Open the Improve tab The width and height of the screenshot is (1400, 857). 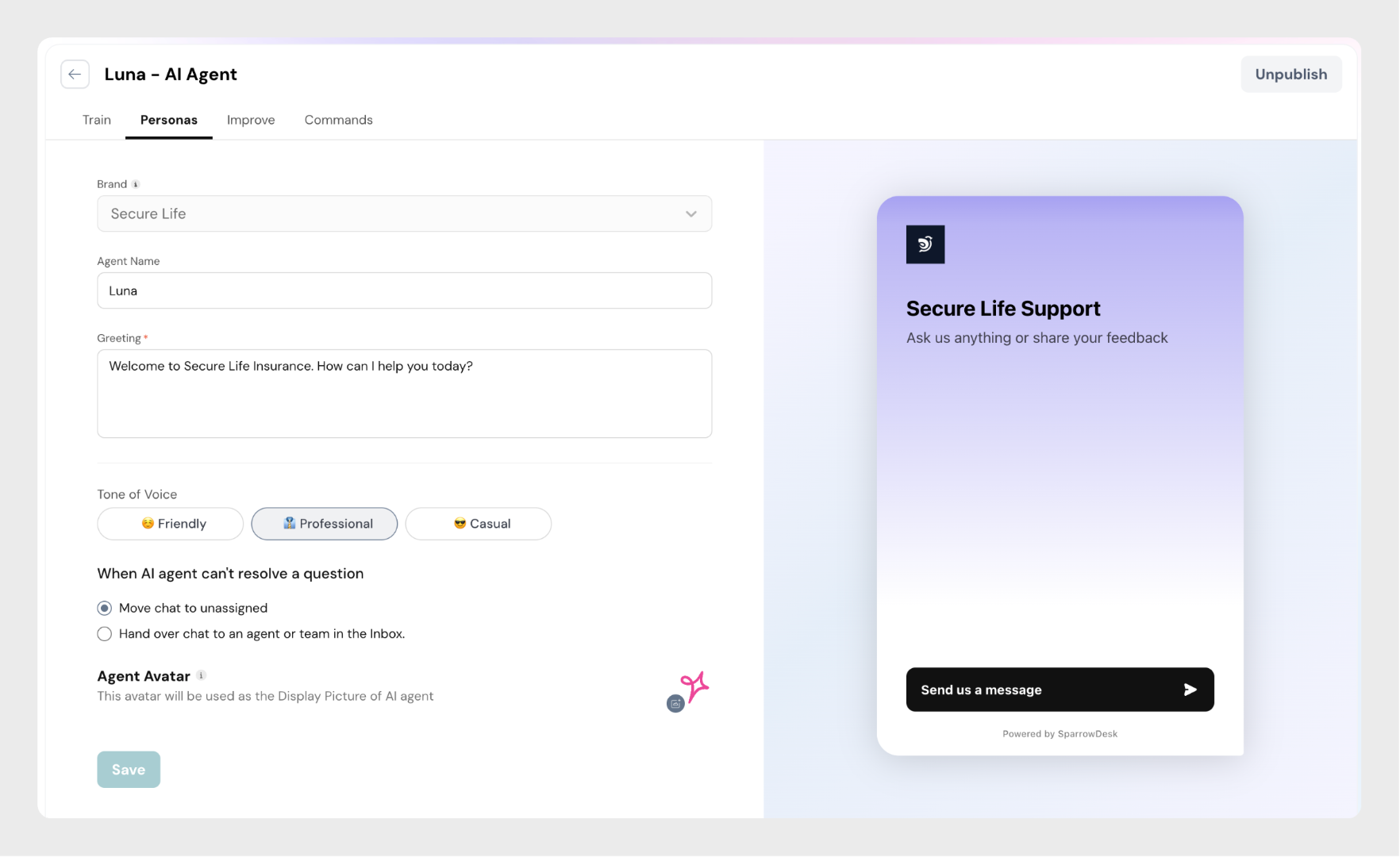point(251,120)
